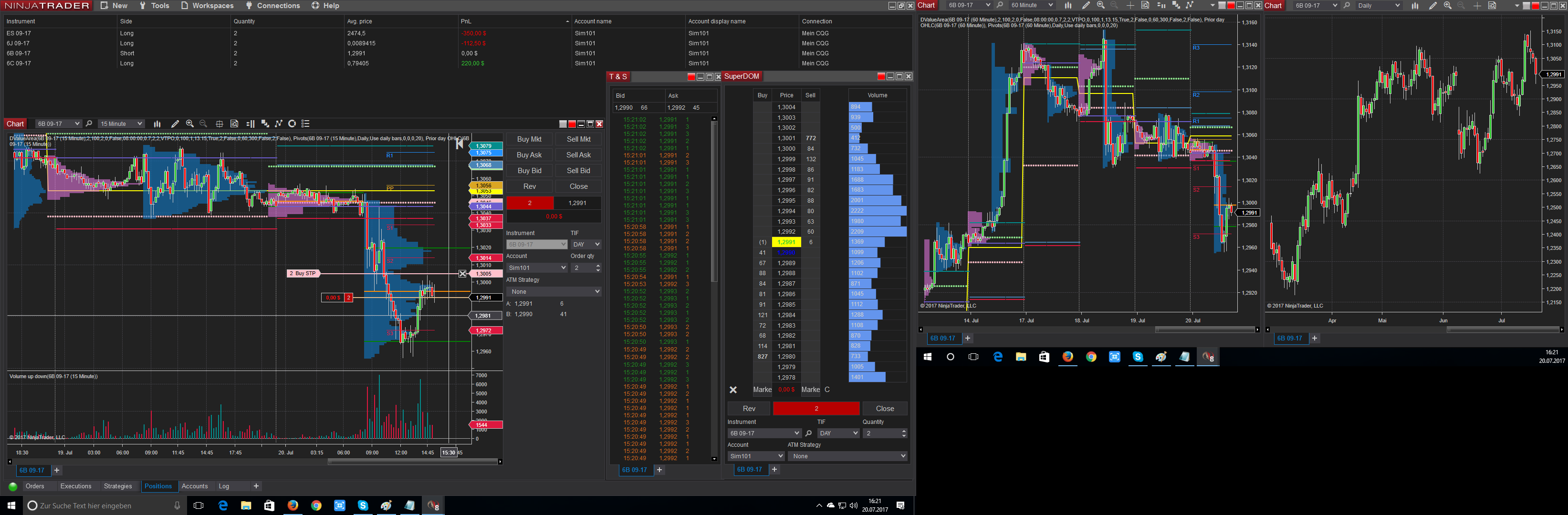Search instrument in the 15 Minute chart
The height and width of the screenshot is (515, 1568).
point(89,124)
